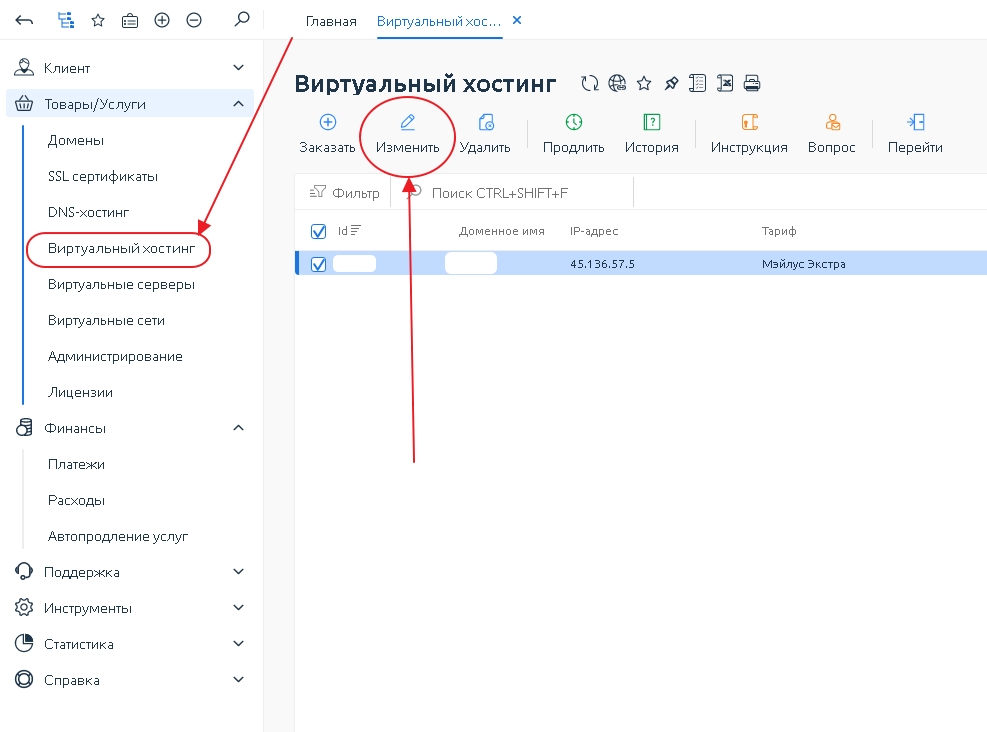This screenshot has height=732, width=987.
Task: Open the Фильтр panel
Action: point(344,193)
